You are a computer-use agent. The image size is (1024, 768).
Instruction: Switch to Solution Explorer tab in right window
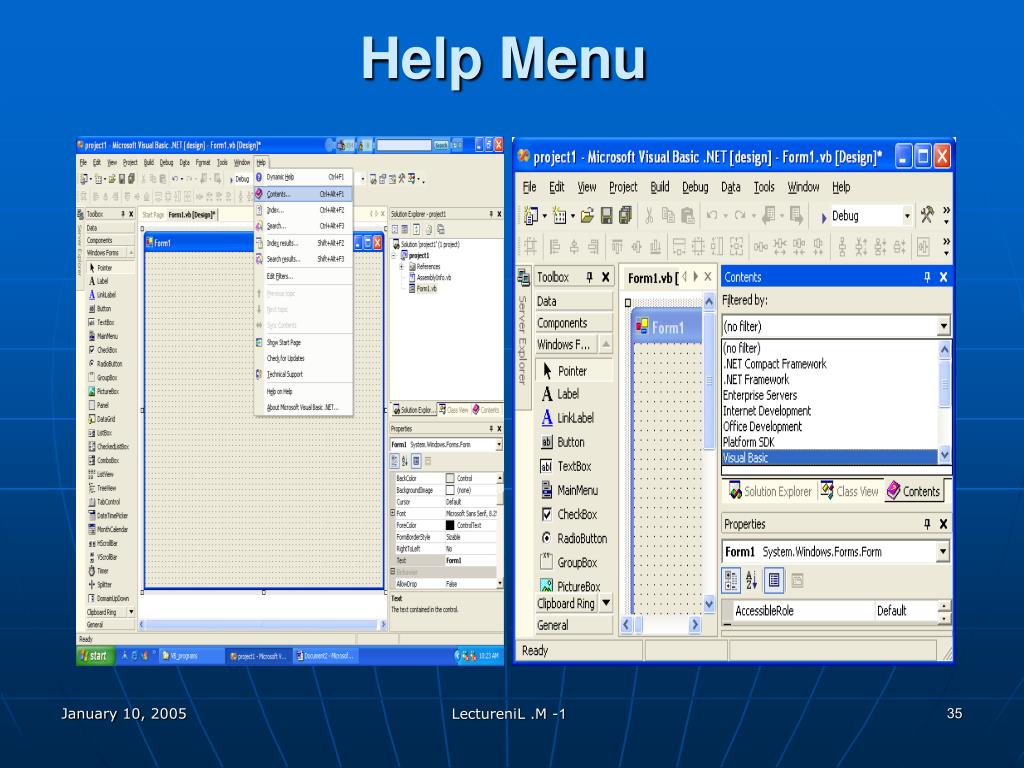pos(771,491)
